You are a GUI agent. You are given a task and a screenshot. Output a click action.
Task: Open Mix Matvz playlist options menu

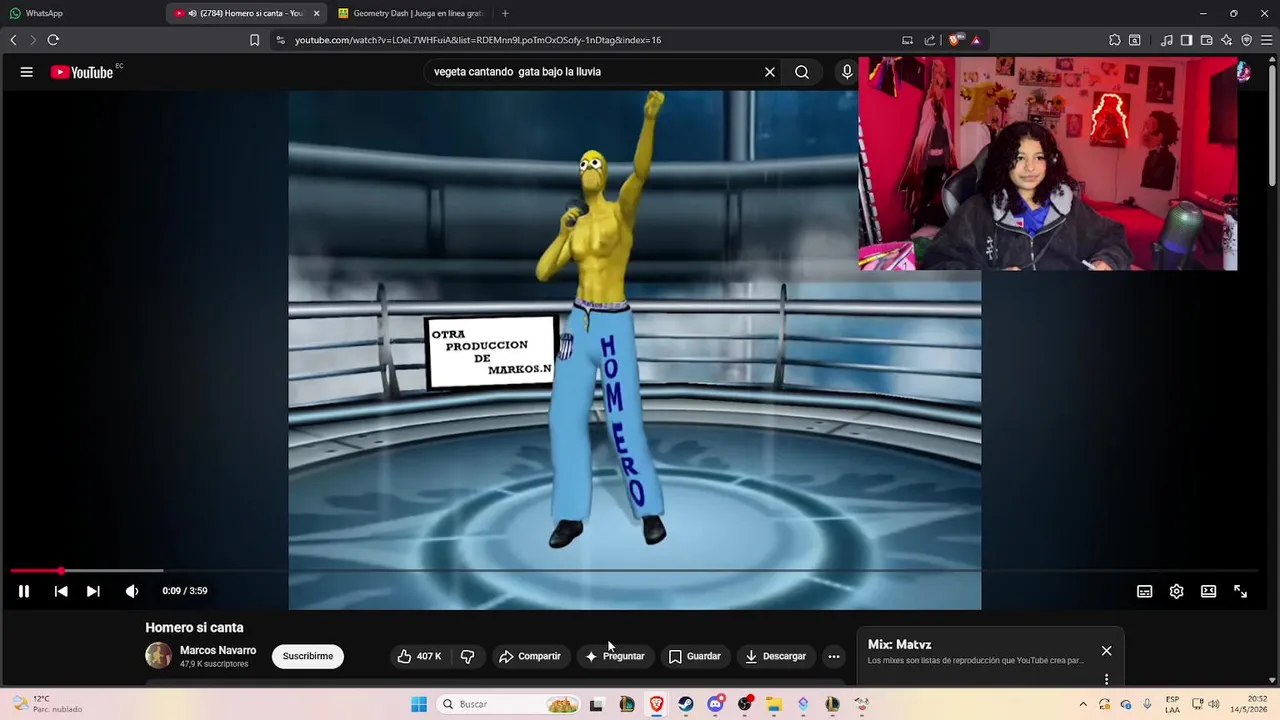(1106, 679)
